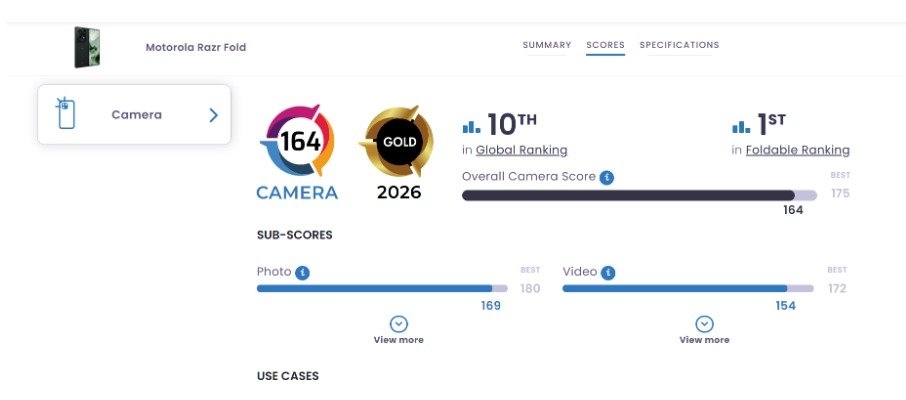Click the Video info icon
Image resolution: width=906 pixels, height=400 pixels.
point(607,273)
